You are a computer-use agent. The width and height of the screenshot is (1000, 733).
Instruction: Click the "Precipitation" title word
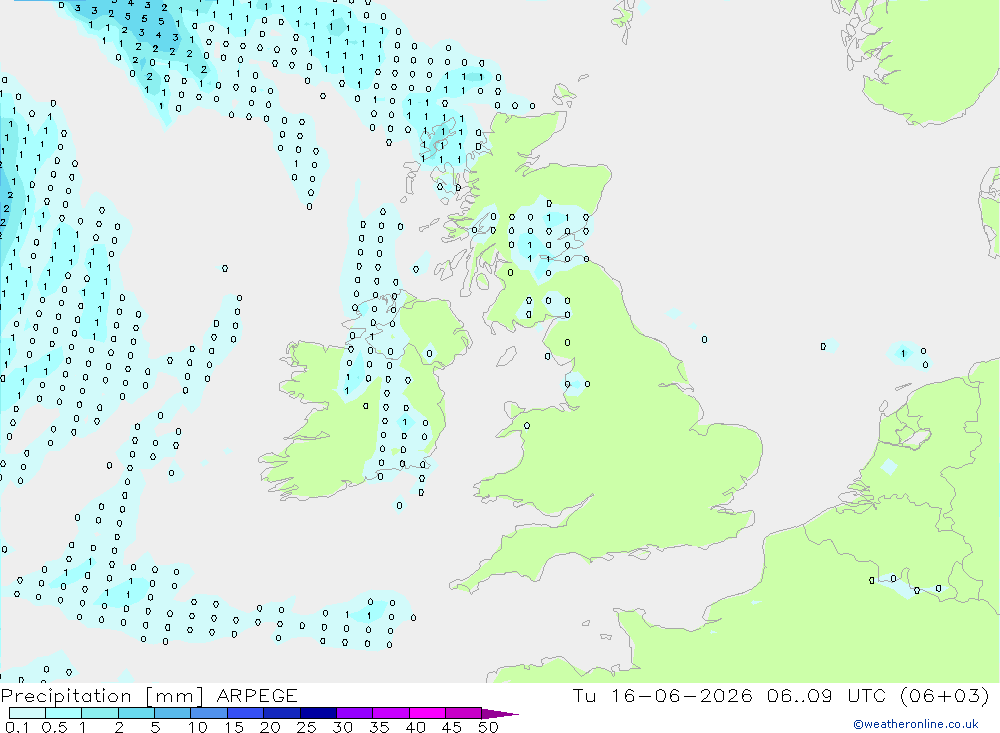tap(66, 696)
